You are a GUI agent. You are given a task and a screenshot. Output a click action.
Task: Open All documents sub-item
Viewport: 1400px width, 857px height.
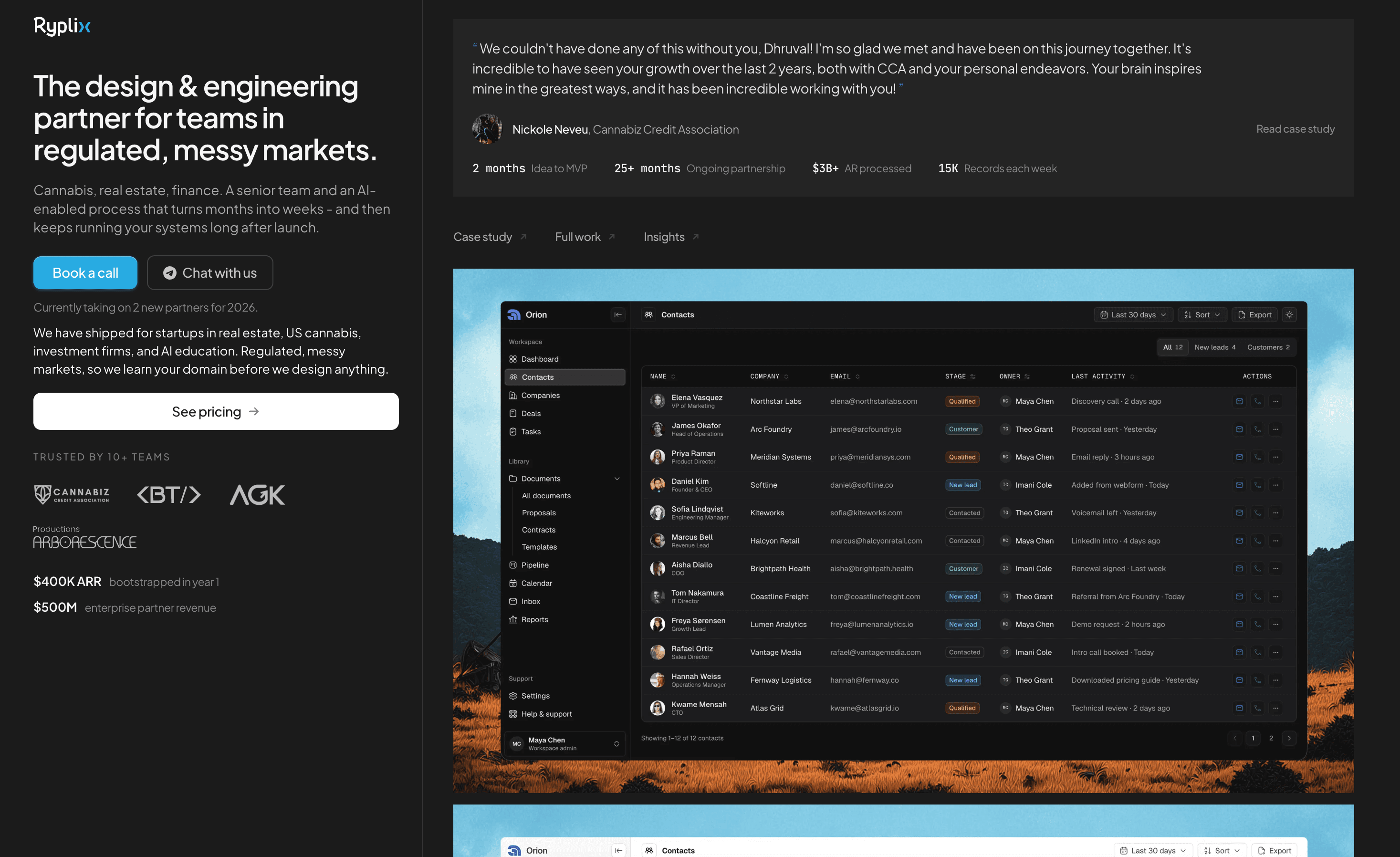click(x=546, y=496)
